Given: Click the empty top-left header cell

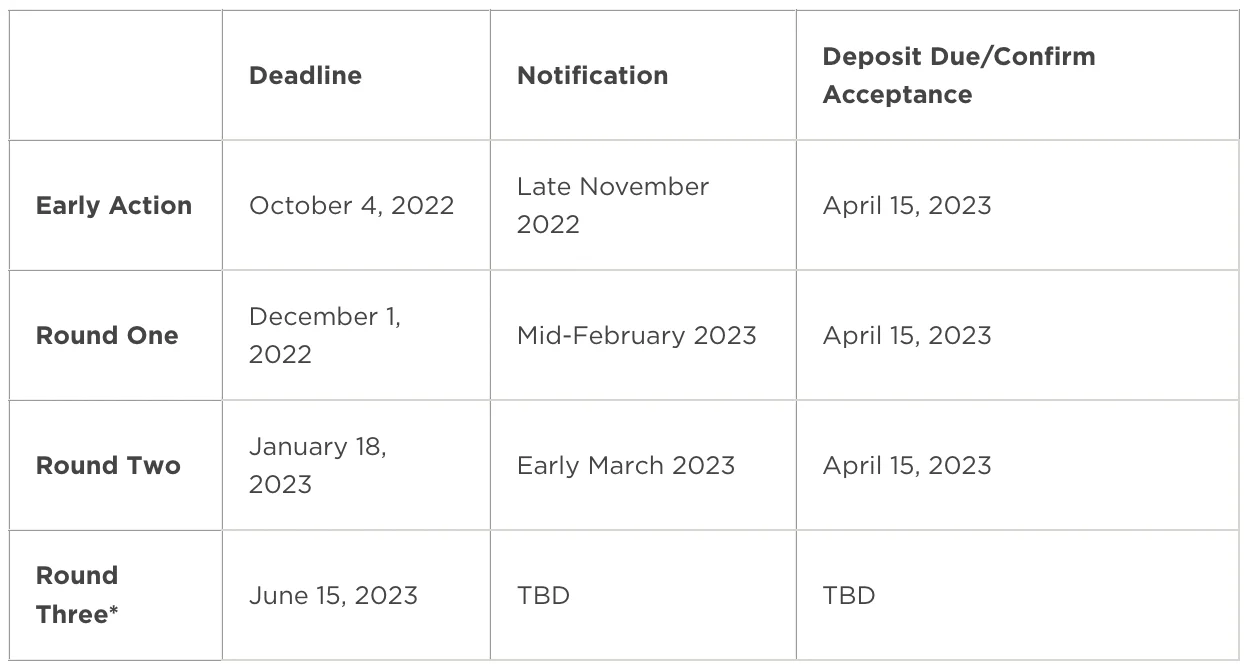Looking at the screenshot, I should [x=115, y=75].
